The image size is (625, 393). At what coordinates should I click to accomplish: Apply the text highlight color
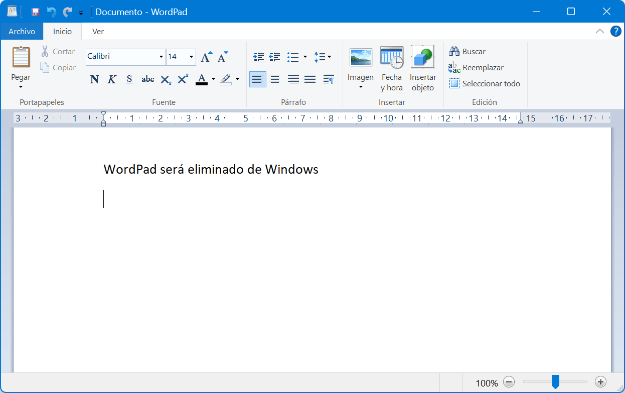pos(226,79)
